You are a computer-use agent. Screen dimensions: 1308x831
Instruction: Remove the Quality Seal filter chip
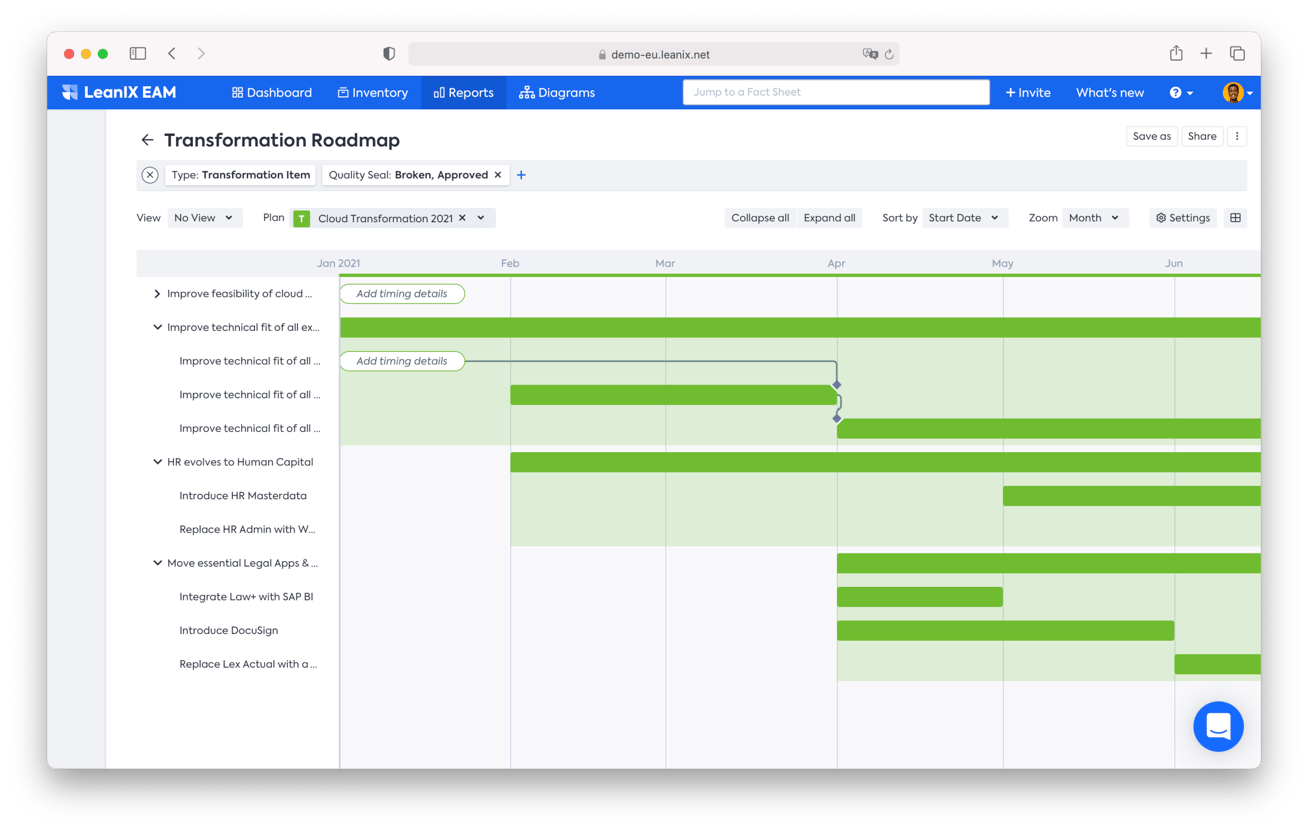(x=498, y=175)
